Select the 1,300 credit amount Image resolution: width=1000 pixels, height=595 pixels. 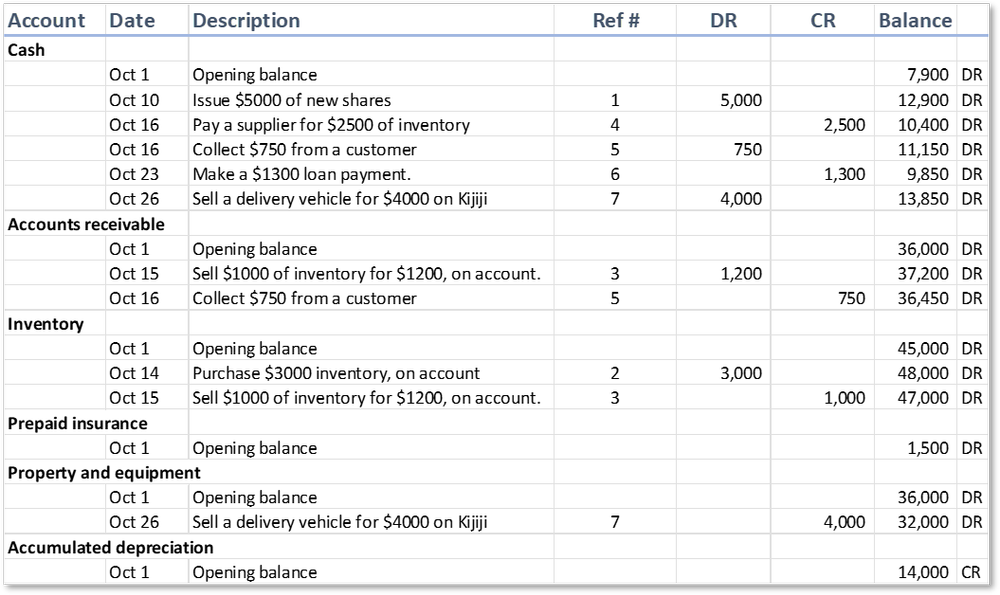pos(844,174)
